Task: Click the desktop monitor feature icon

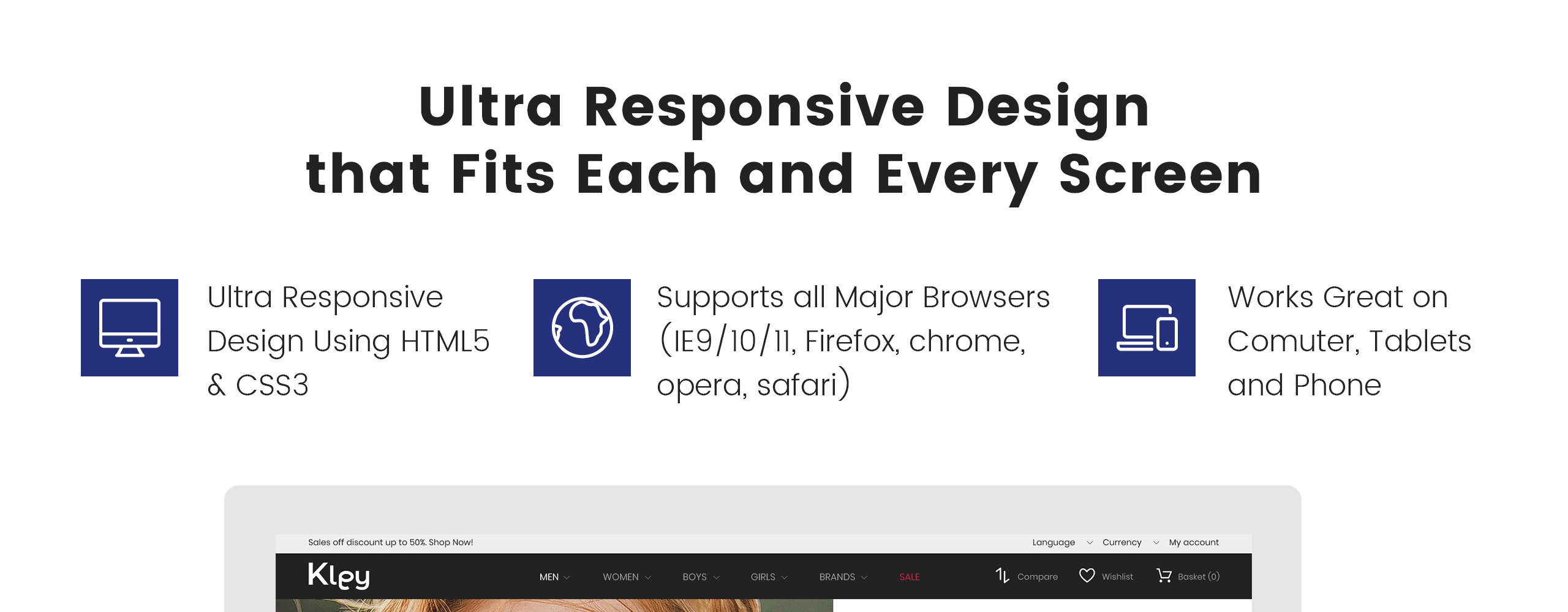Action: 129,327
